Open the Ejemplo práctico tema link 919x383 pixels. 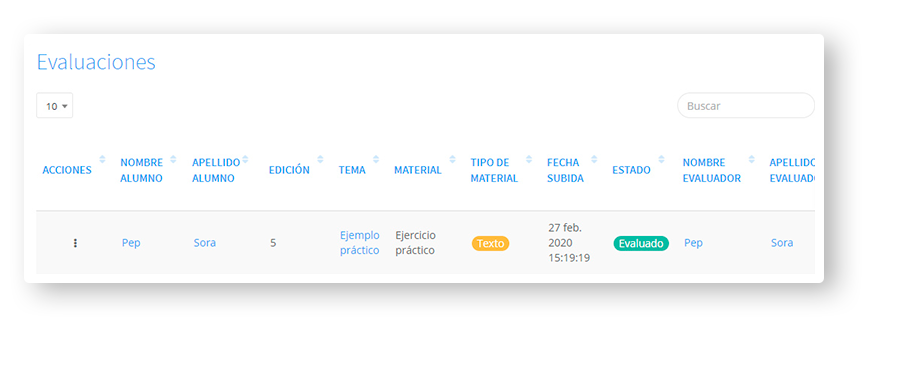360,243
